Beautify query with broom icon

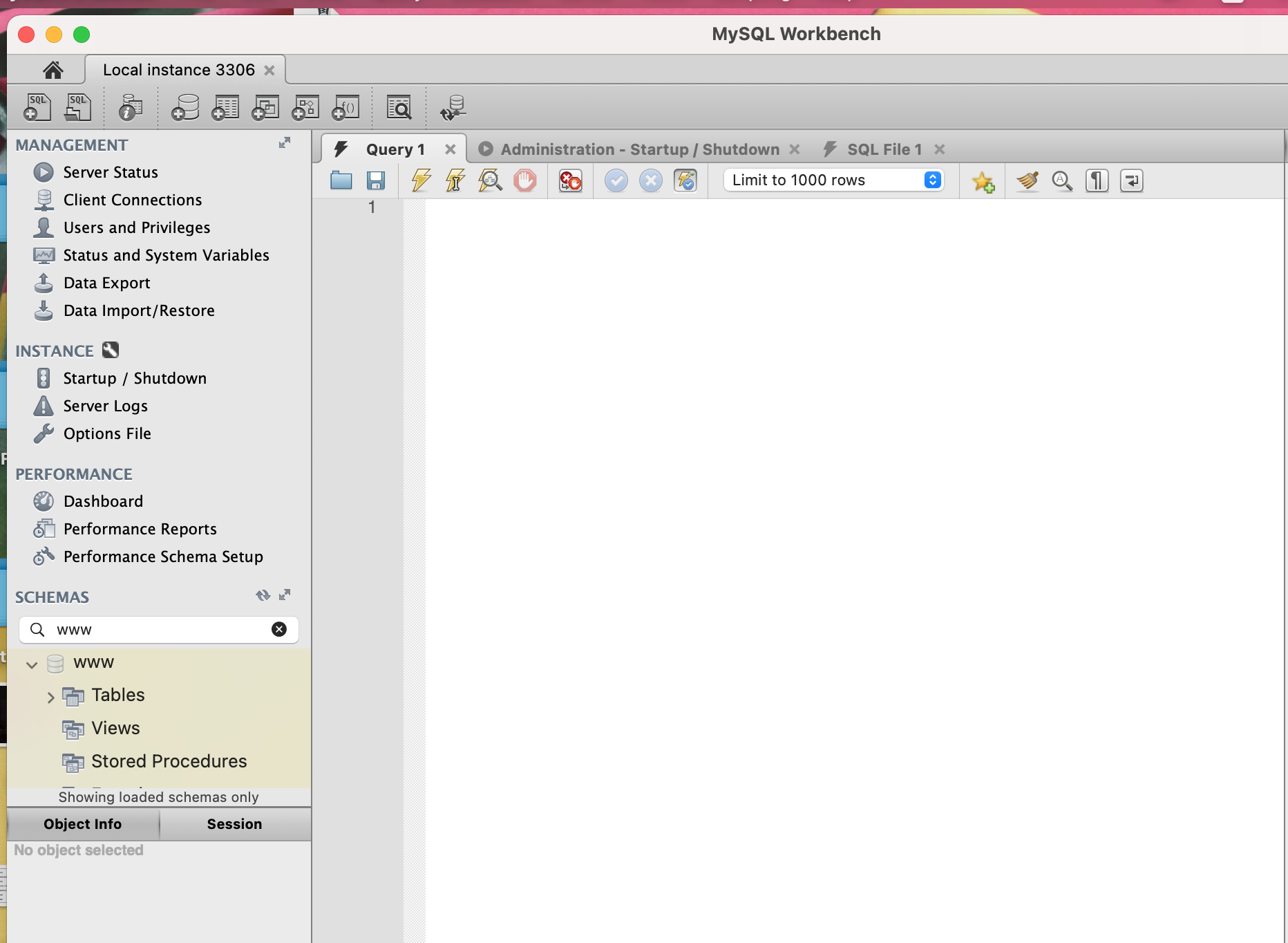[1027, 180]
